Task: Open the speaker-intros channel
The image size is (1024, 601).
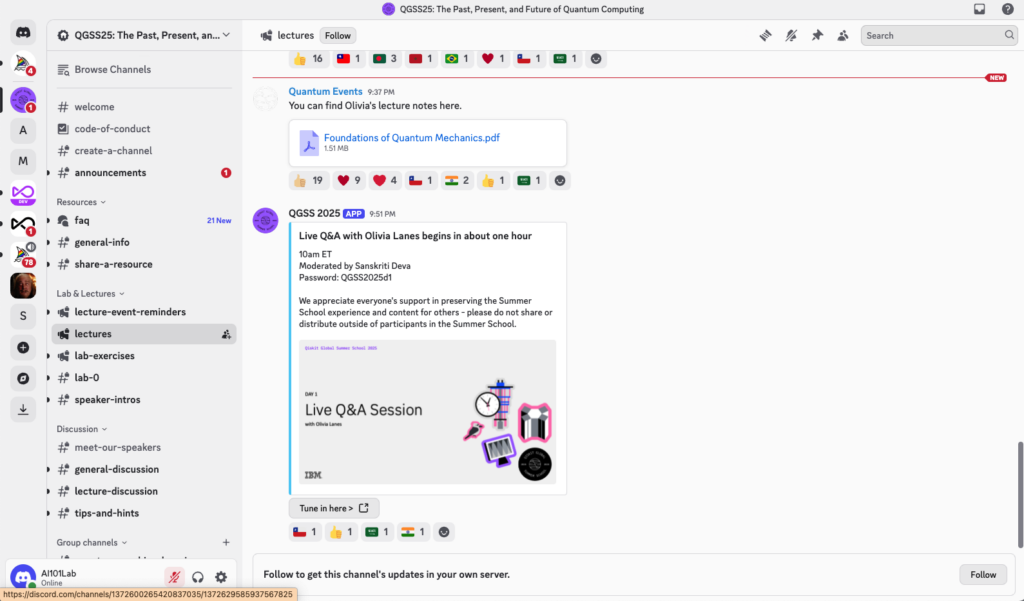Action: point(144,399)
